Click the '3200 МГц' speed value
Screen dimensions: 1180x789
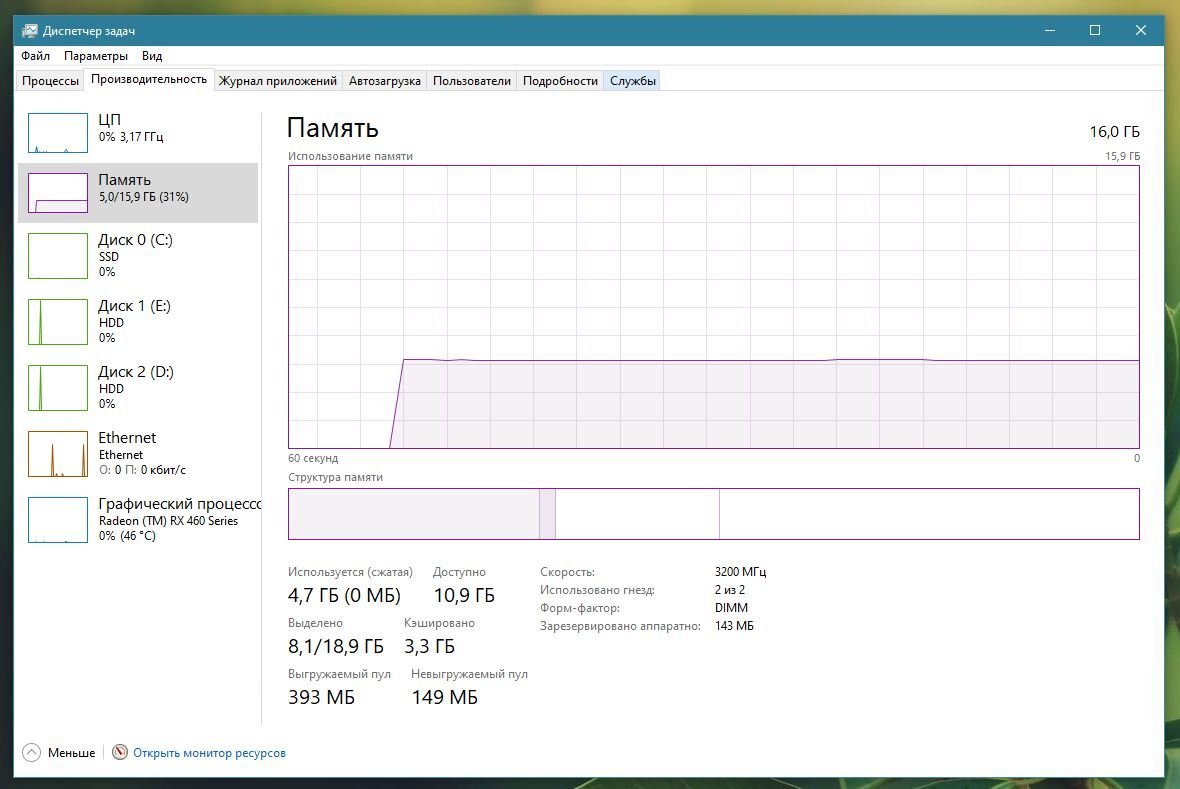[741, 572]
